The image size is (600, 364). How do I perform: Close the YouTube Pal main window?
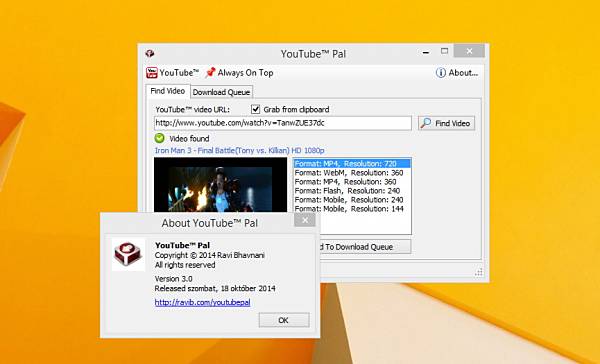(x=469, y=51)
